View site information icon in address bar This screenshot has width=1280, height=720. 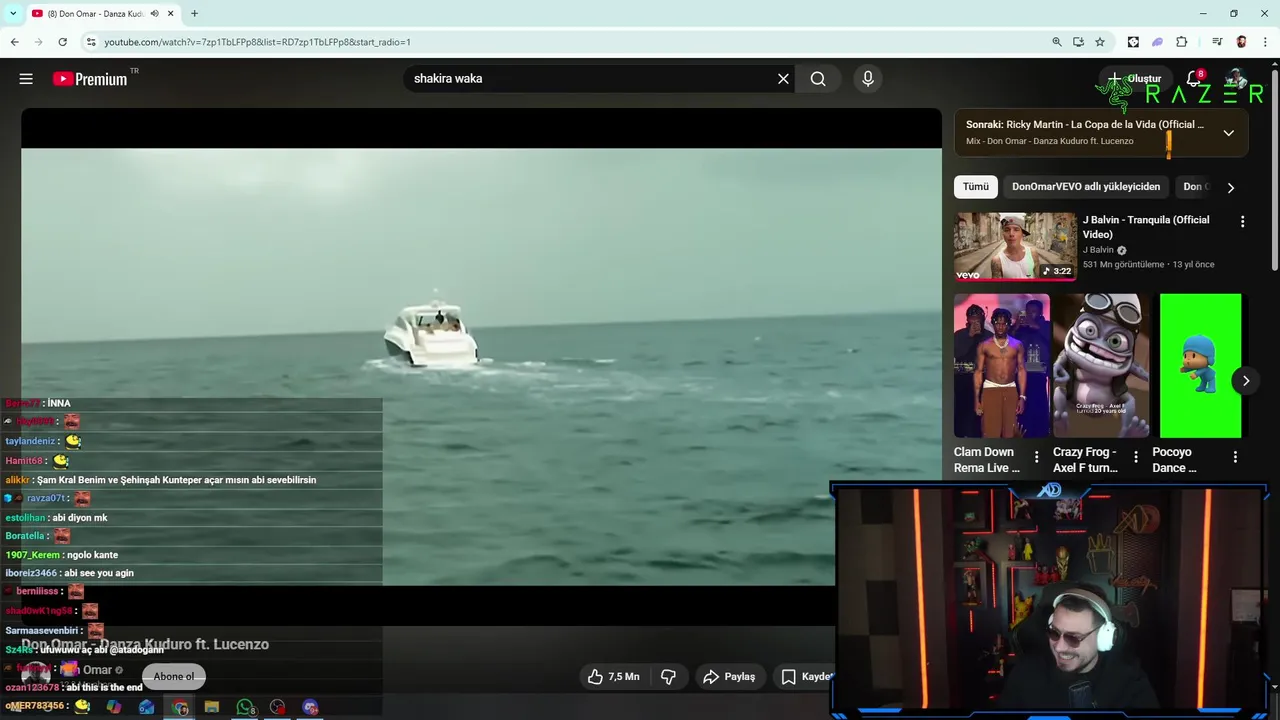click(91, 42)
